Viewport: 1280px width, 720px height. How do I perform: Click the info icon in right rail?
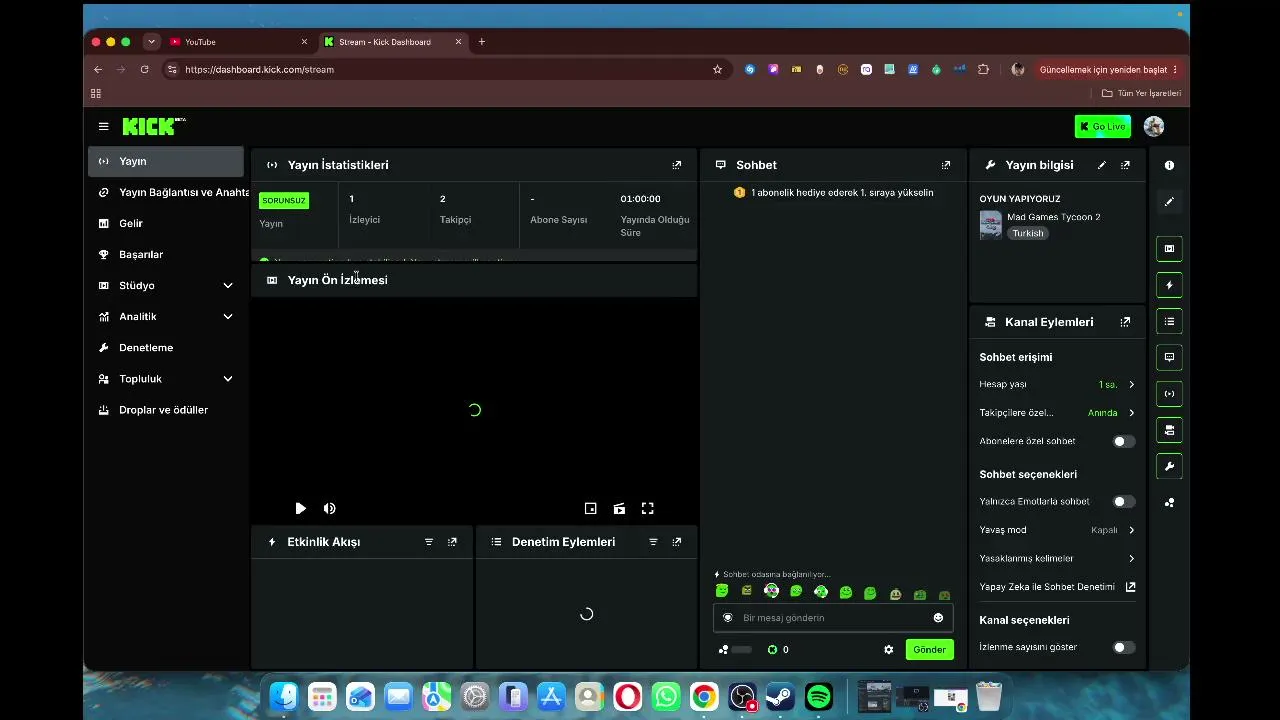(x=1170, y=166)
